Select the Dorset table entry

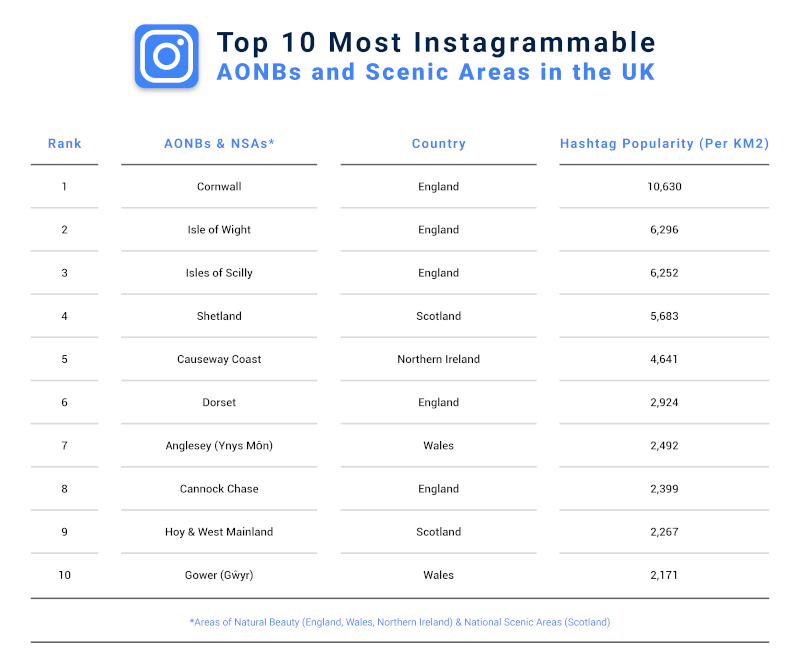219,402
